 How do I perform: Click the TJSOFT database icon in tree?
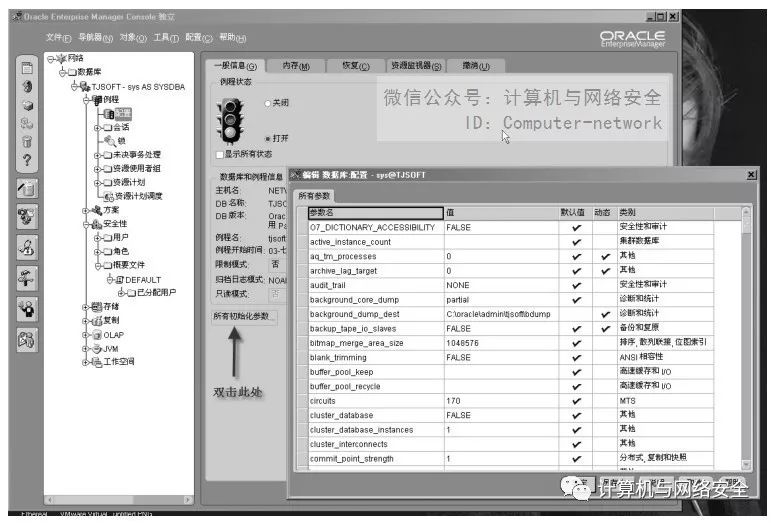point(85,87)
